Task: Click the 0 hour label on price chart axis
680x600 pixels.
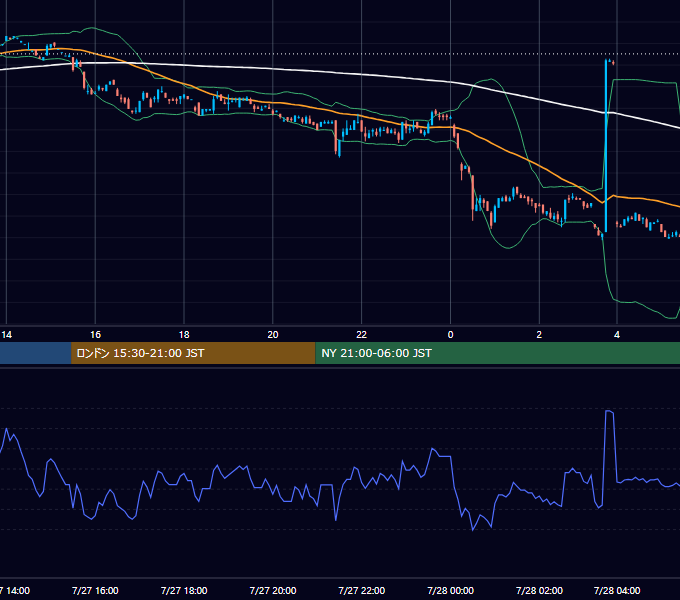Action: click(450, 335)
